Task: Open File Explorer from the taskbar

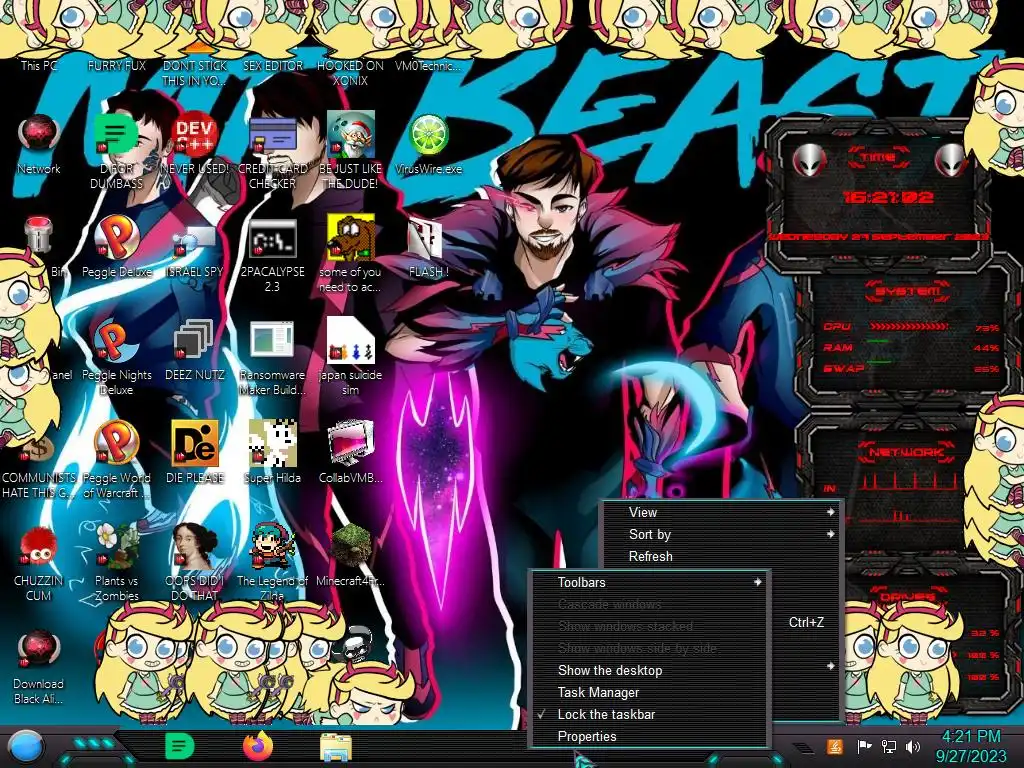Action: tap(336, 748)
